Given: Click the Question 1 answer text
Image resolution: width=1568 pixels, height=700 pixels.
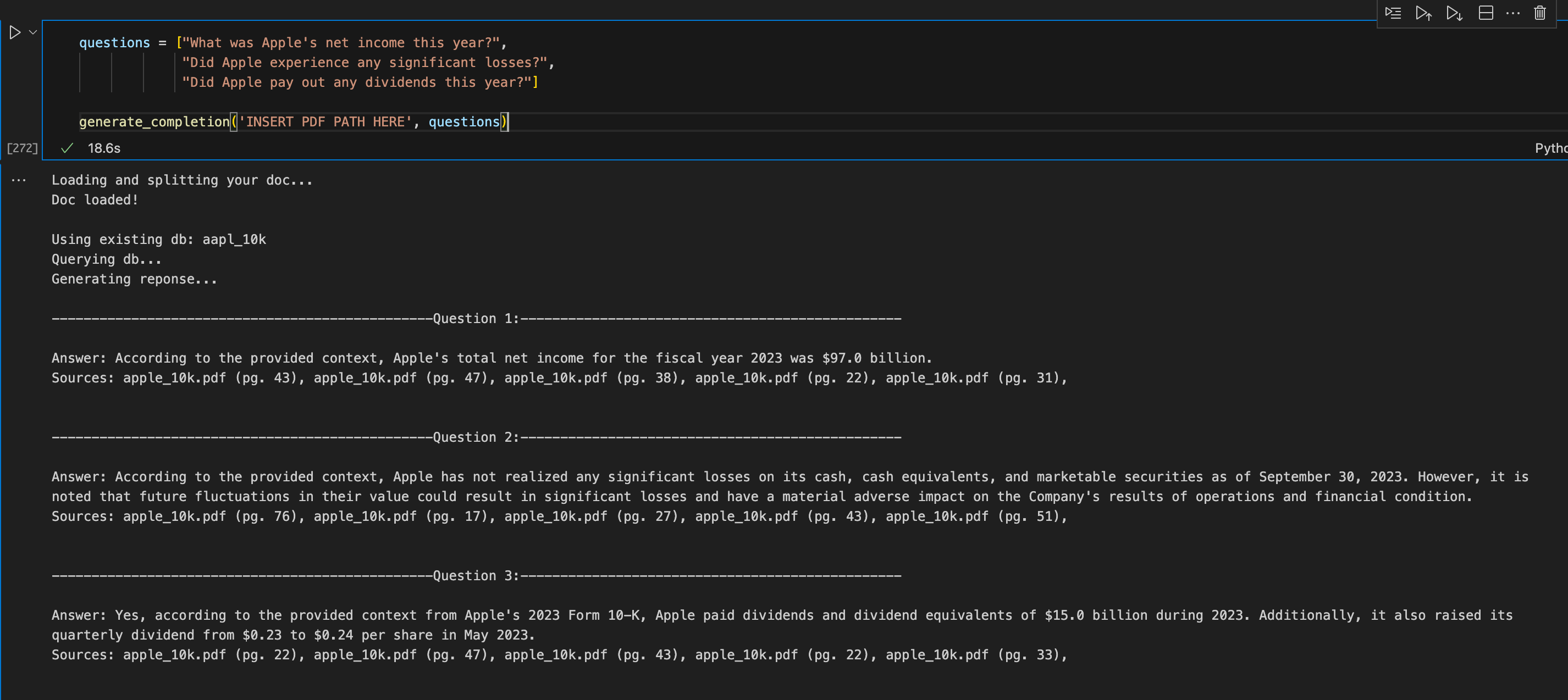Looking at the screenshot, I should 491,358.
